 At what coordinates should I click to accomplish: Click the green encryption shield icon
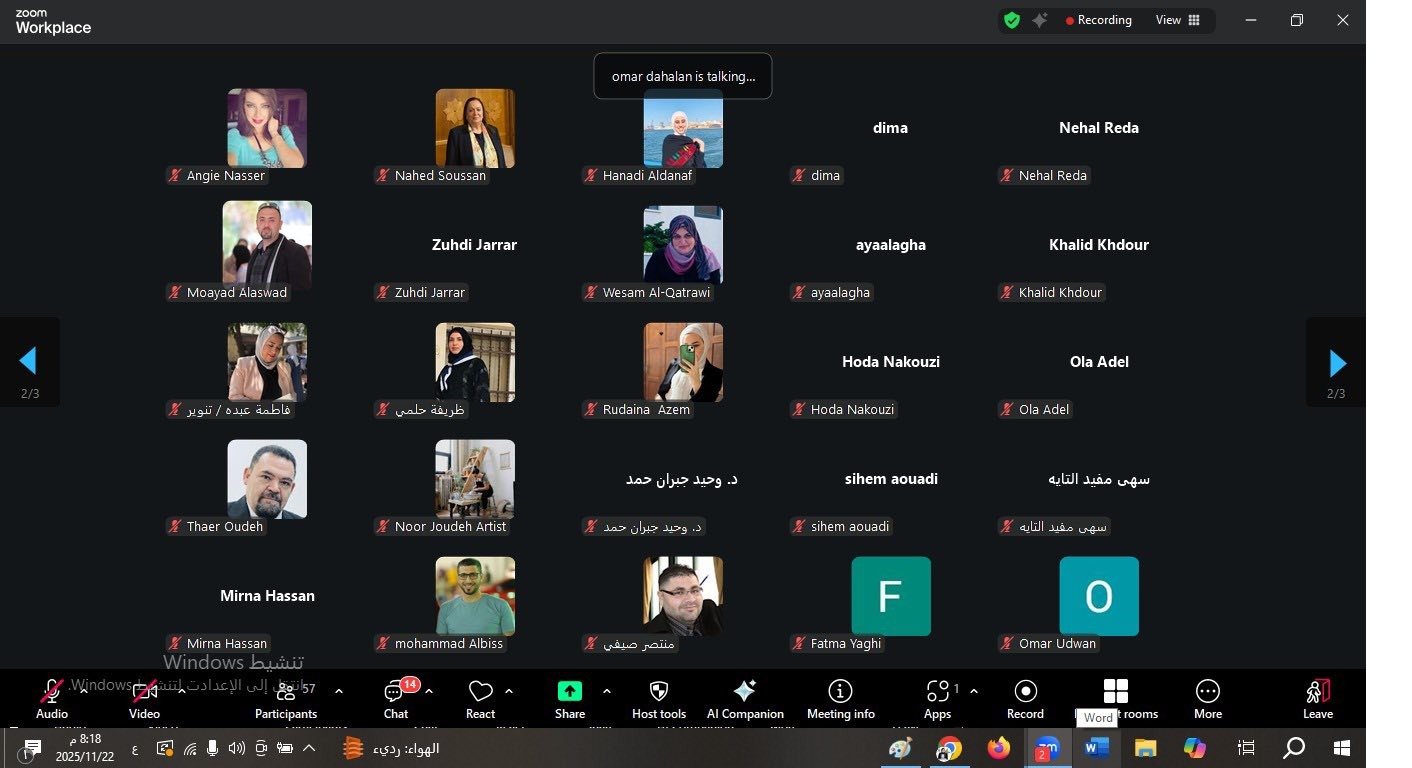coord(1012,20)
